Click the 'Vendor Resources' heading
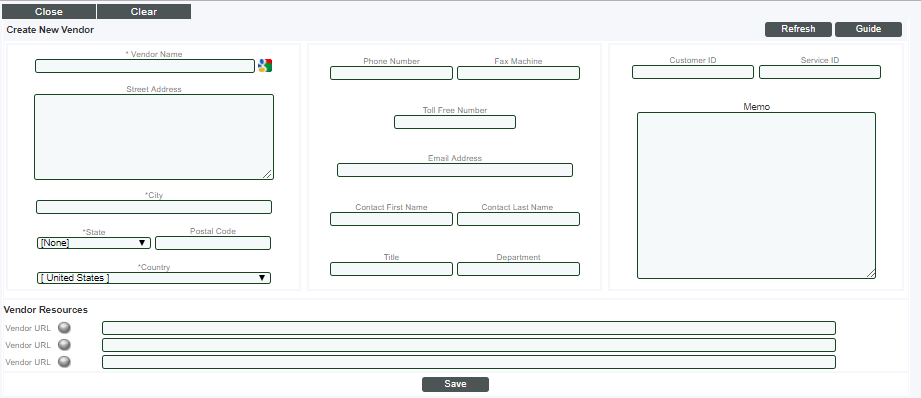The image size is (921, 398). (46, 309)
